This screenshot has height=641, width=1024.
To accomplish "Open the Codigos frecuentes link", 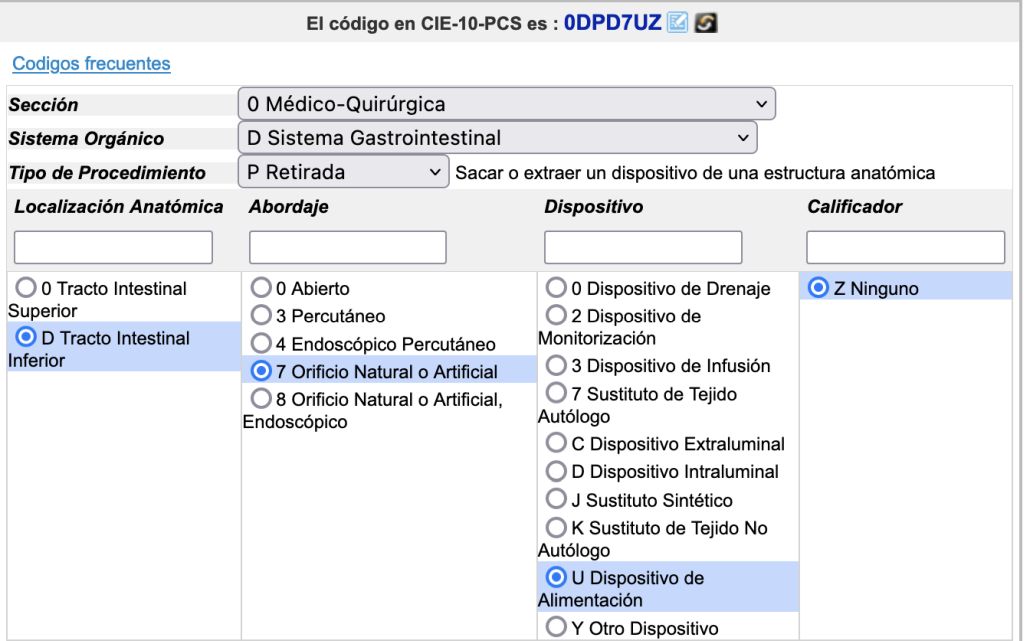I will click(91, 64).
